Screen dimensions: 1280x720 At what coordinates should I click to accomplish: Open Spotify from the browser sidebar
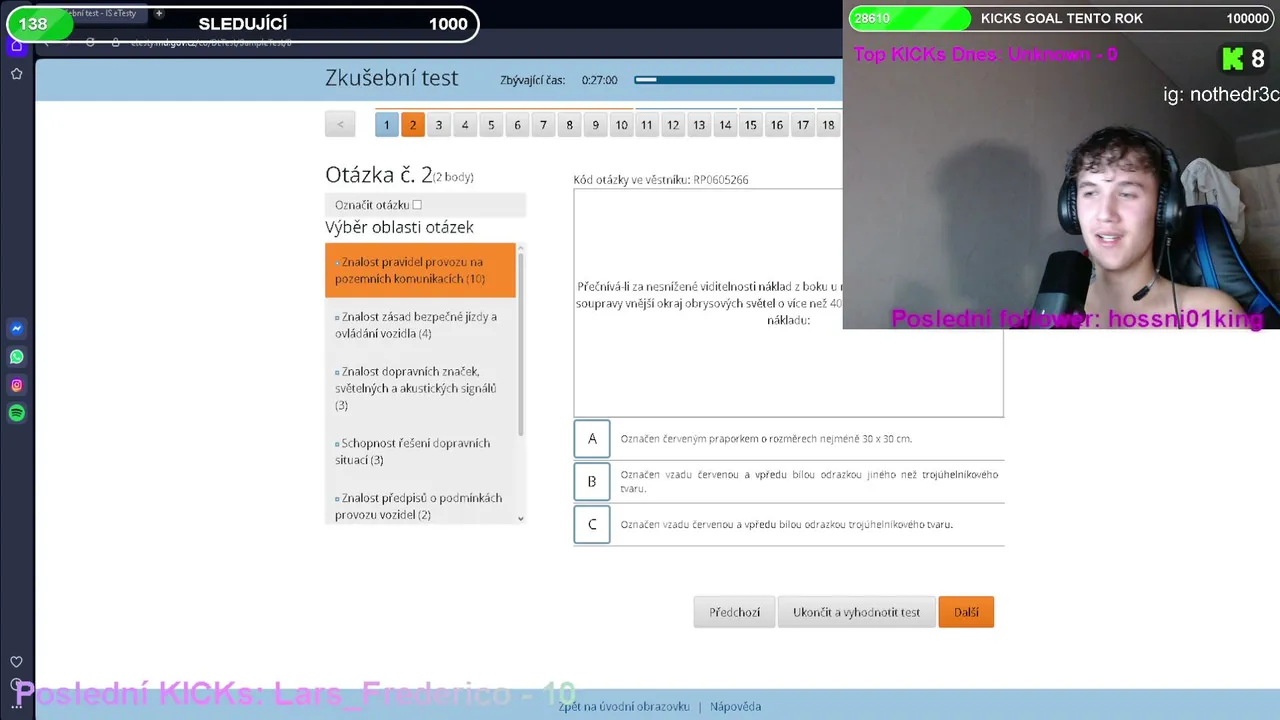coord(17,413)
